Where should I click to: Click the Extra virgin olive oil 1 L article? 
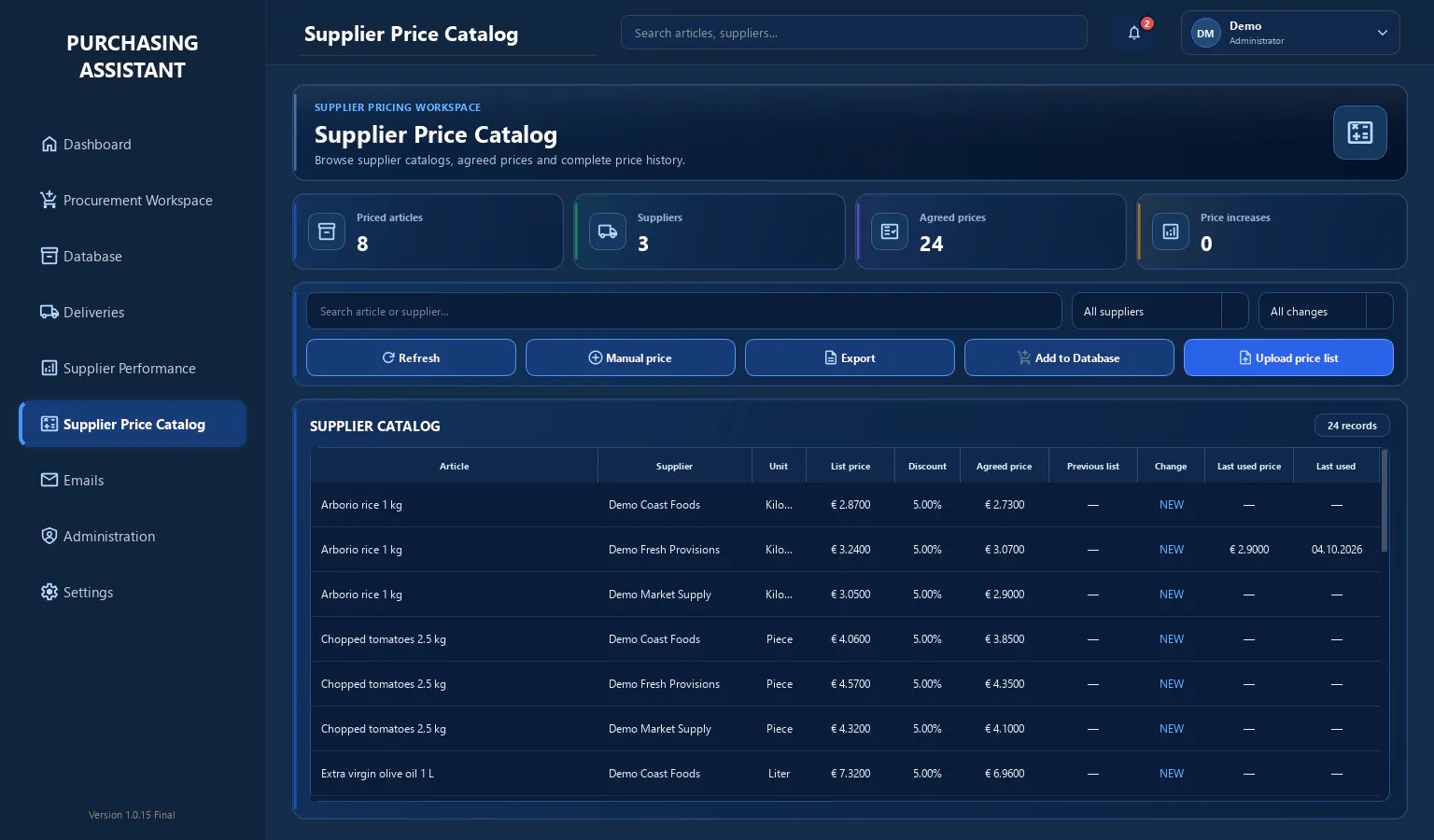(377, 774)
